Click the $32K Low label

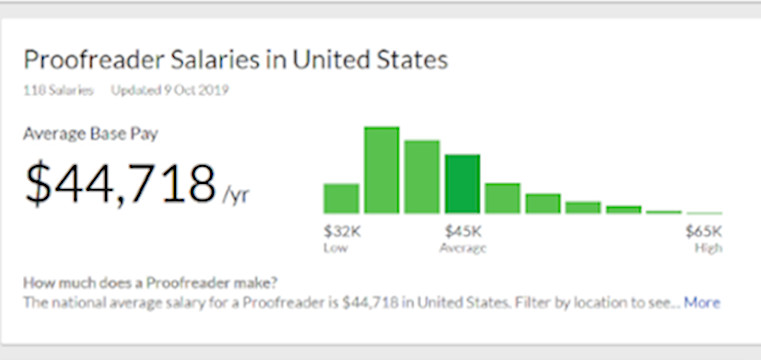click(x=342, y=239)
